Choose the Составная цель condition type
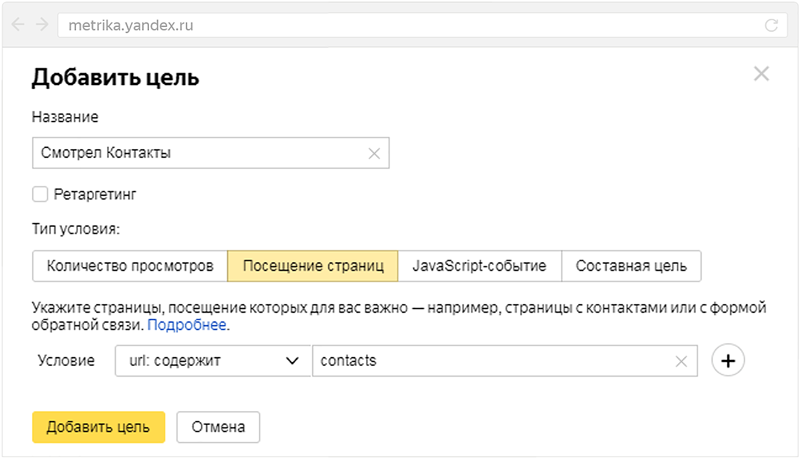The height and width of the screenshot is (458, 800). (630, 266)
